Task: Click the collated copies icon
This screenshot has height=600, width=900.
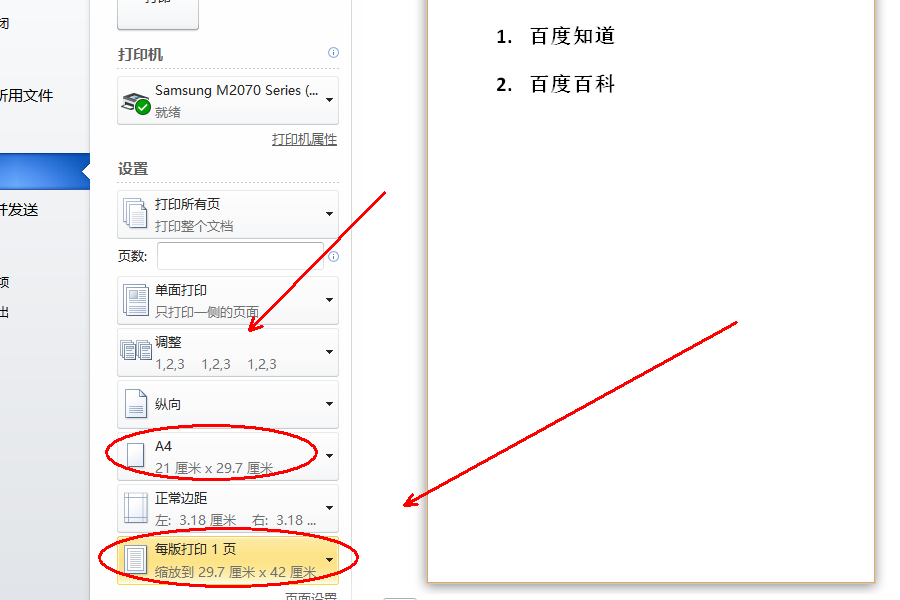Action: pos(136,350)
